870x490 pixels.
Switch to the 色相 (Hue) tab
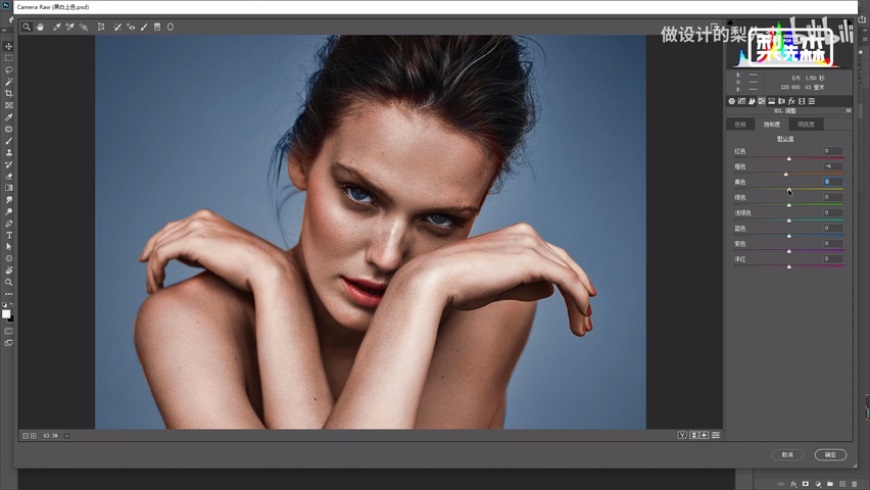740,124
